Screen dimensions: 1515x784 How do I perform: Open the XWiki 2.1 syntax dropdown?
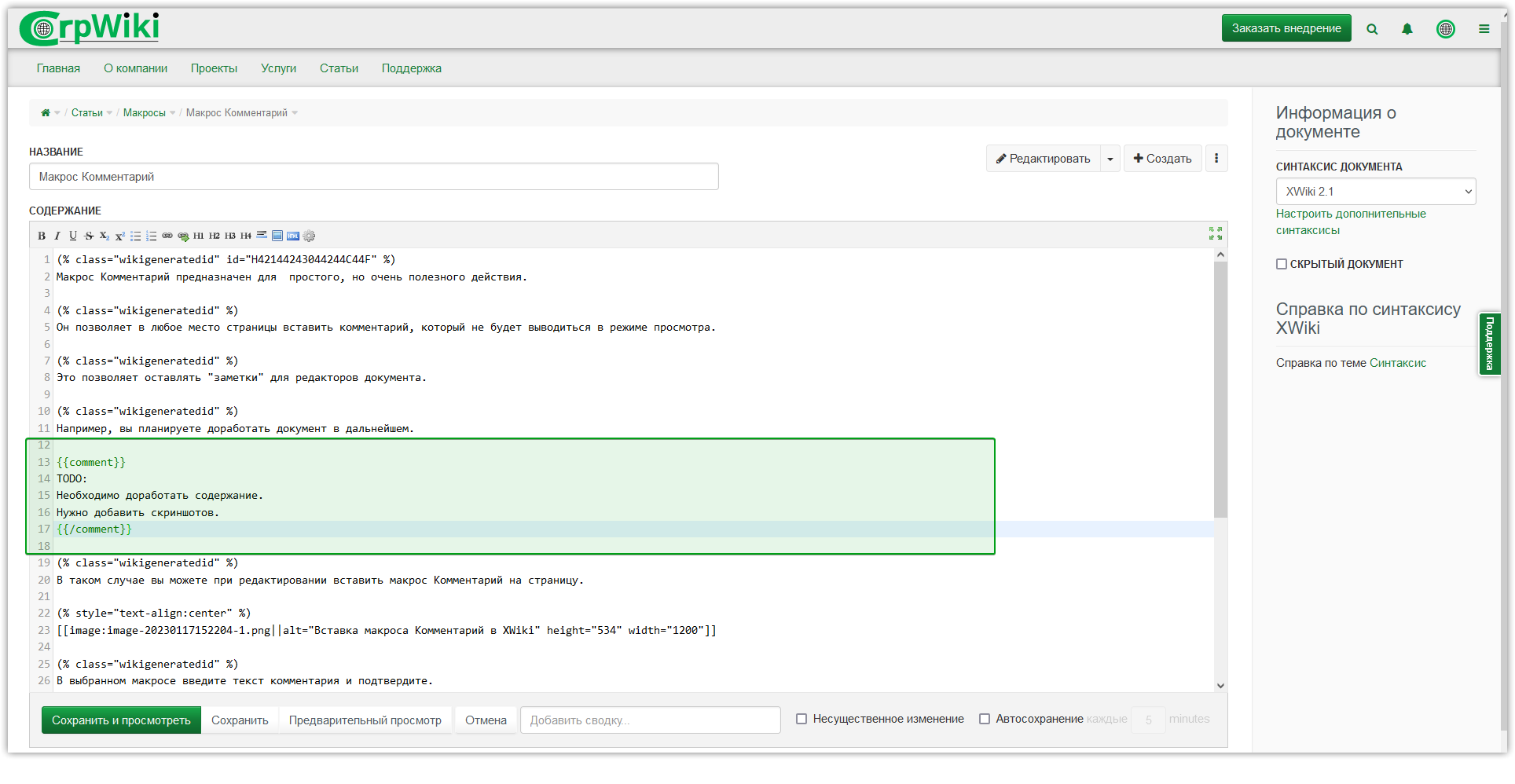pos(1376,192)
